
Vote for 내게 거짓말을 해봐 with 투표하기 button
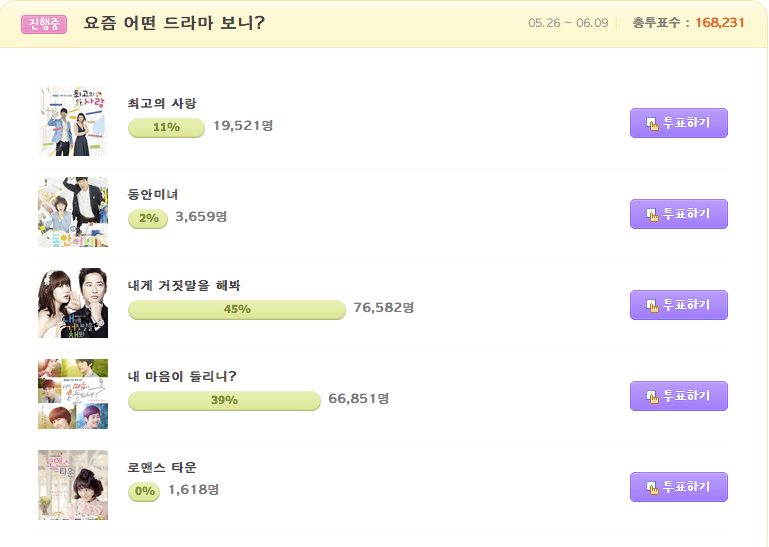coord(679,305)
